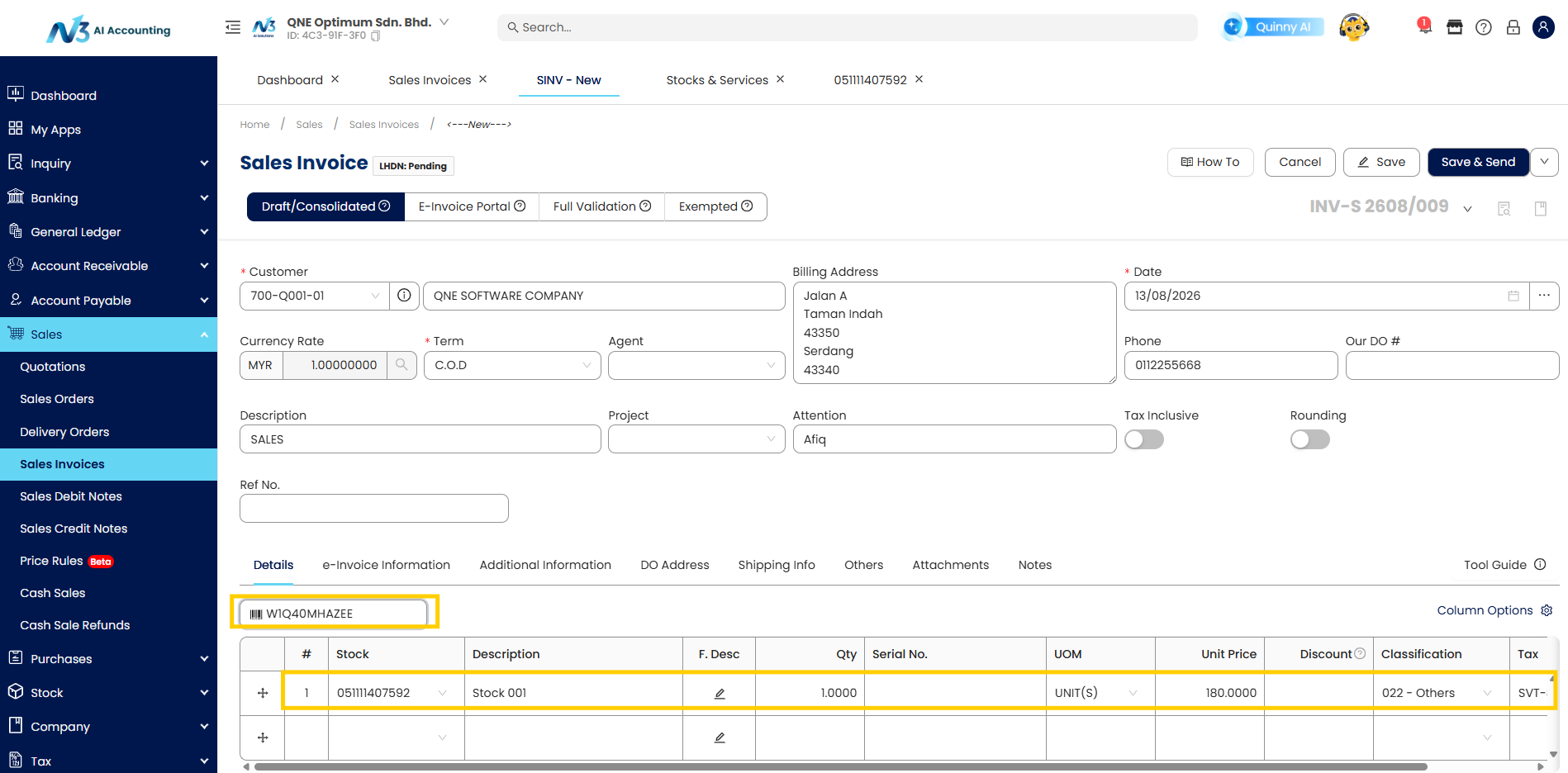Open help question mark icon in header
This screenshot has width=1568, height=773.
tap(1484, 27)
